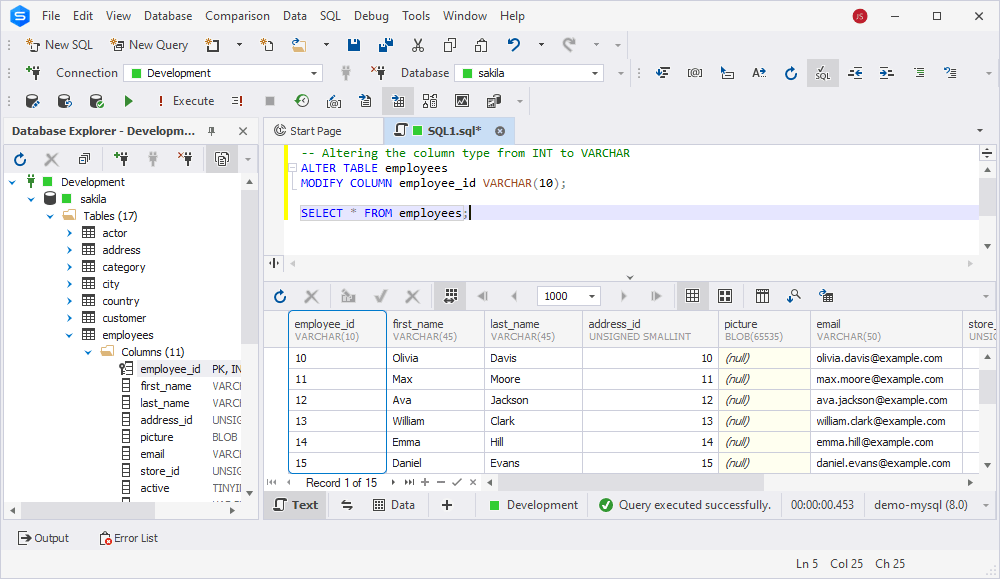Switch results to card view icon

(725, 295)
